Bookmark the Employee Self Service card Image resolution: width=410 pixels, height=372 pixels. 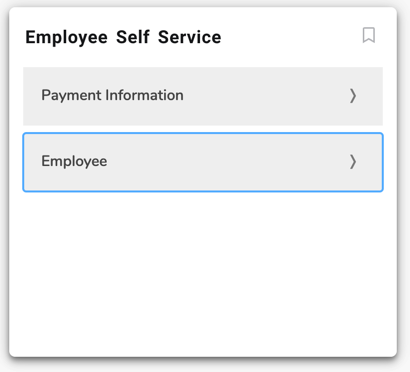click(x=369, y=35)
